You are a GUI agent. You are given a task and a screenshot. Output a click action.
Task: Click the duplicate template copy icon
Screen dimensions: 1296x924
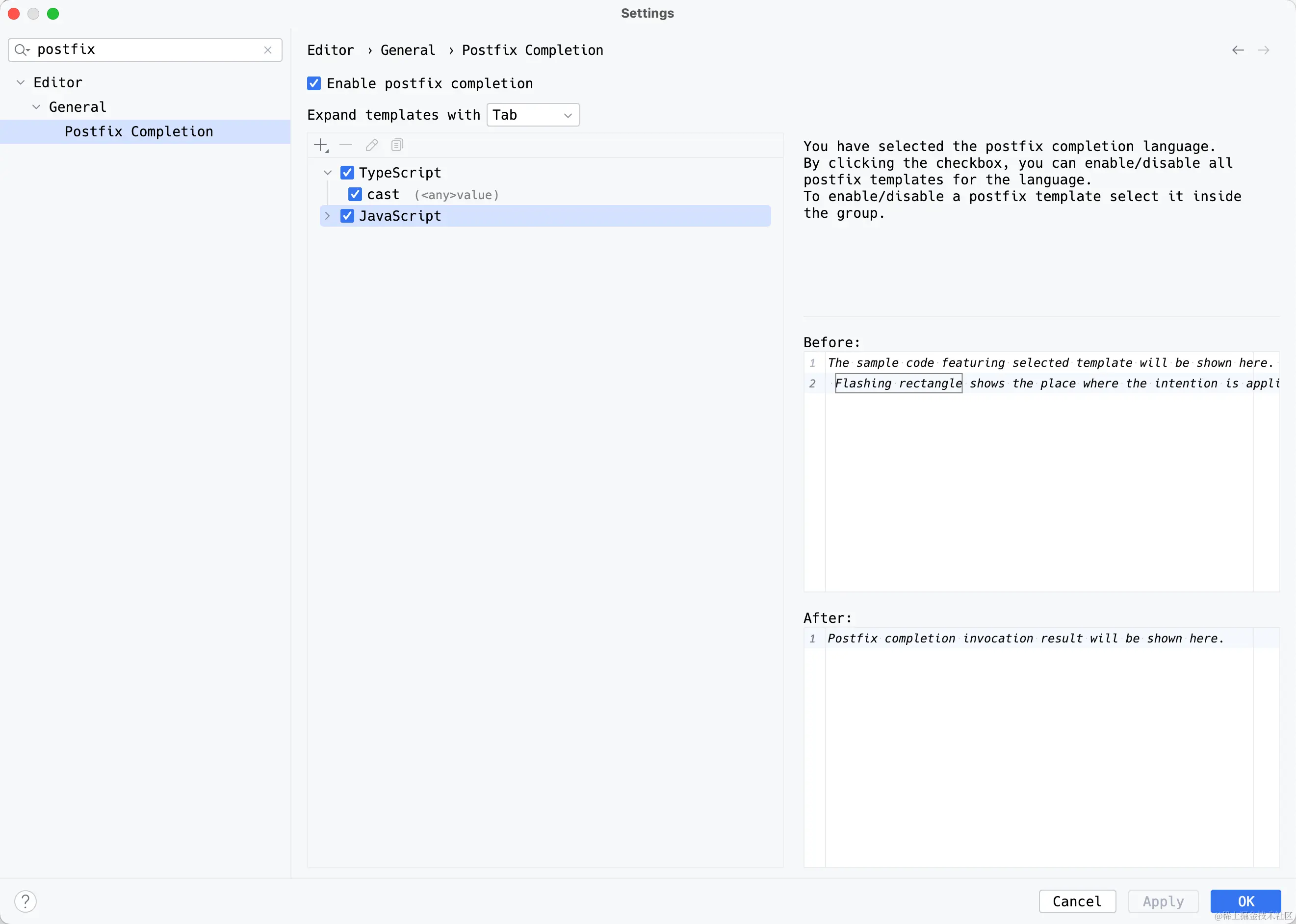point(397,145)
